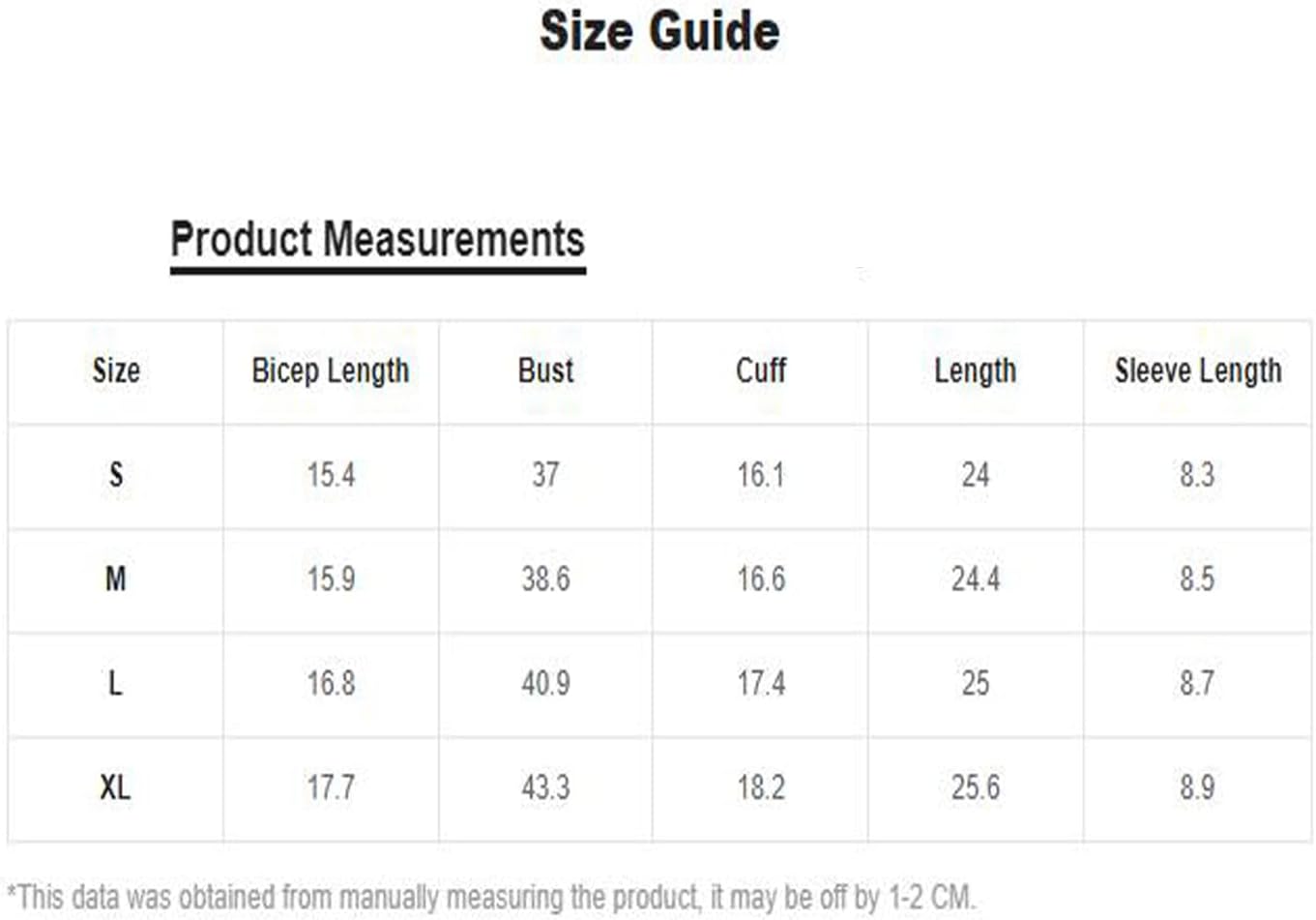Click the XL size row label
Image resolution: width=1316 pixels, height=920 pixels.
(116, 787)
